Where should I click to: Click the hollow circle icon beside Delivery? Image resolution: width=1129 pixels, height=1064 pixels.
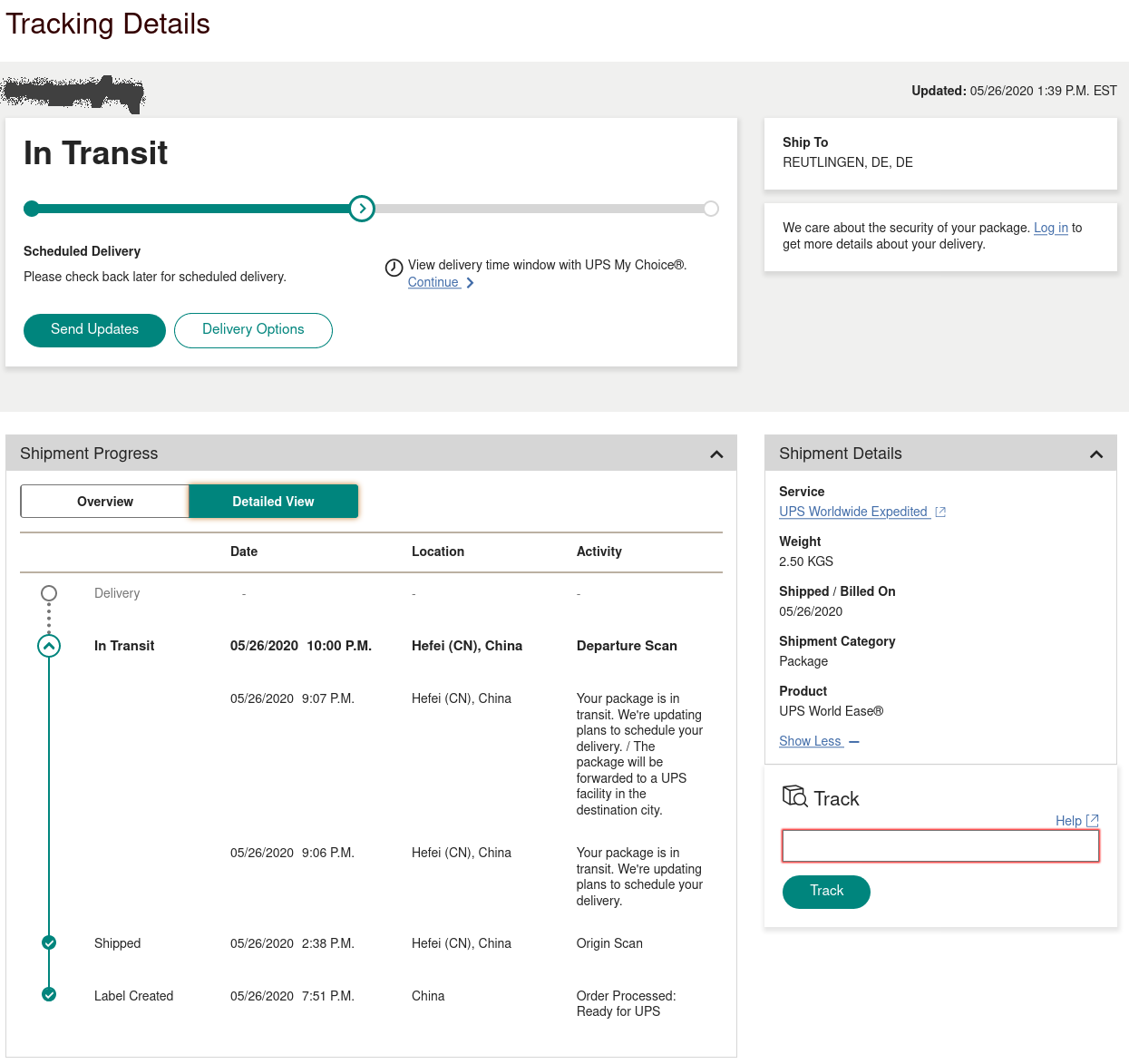click(x=48, y=593)
